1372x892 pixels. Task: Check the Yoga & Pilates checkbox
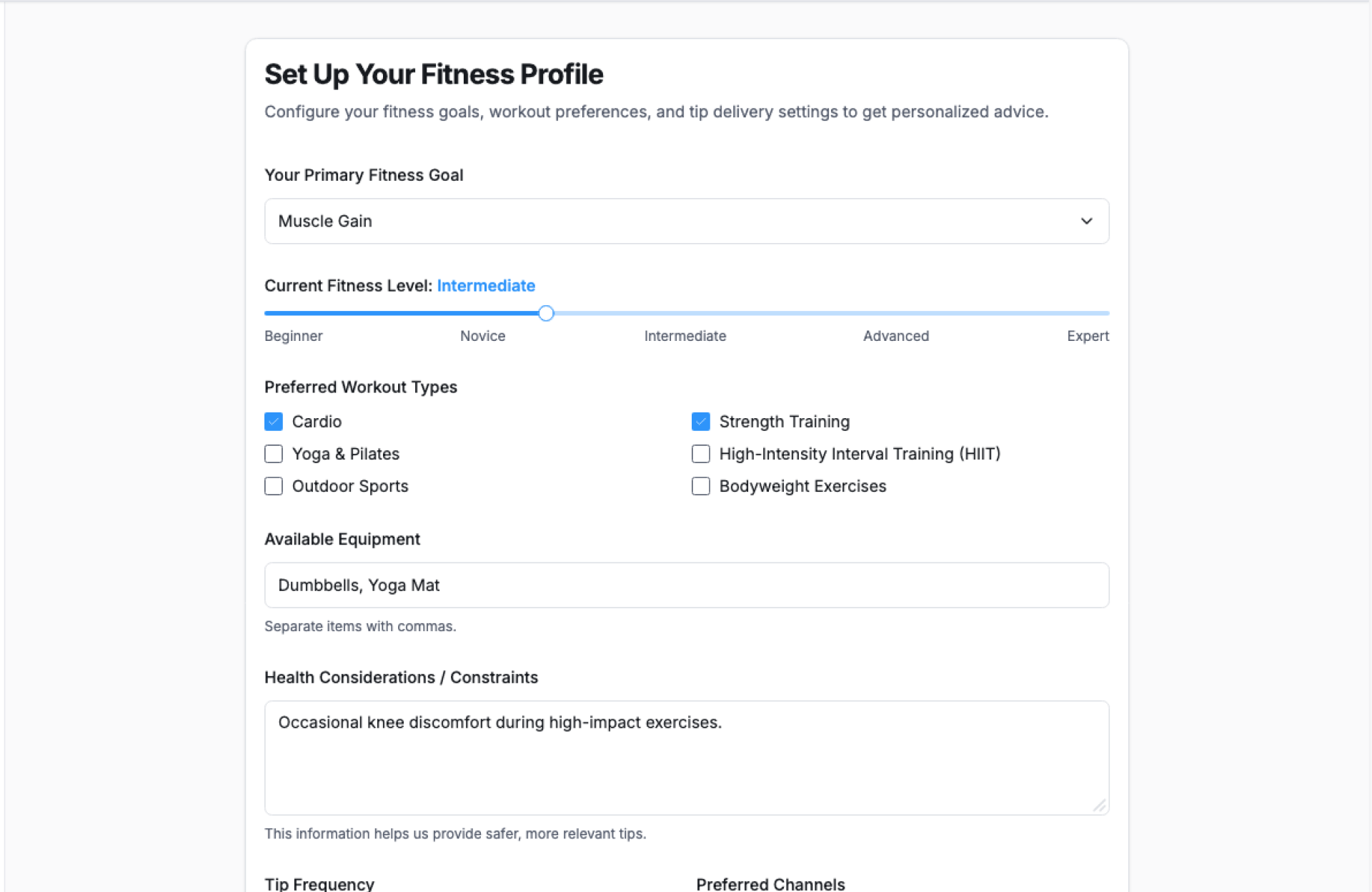pos(274,454)
